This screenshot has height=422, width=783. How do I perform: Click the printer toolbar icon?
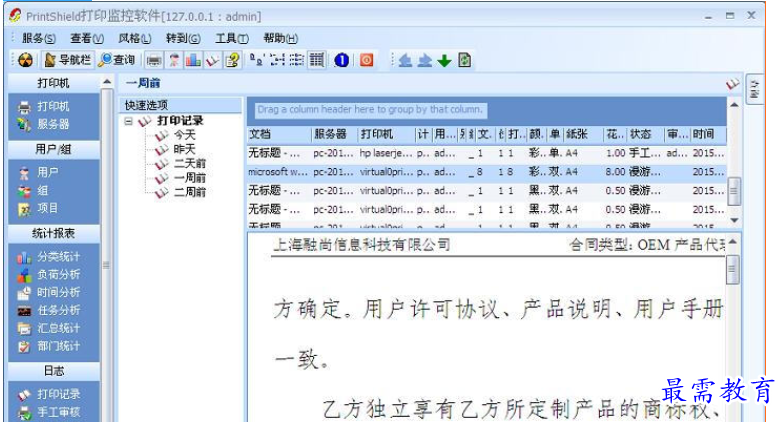pyautogui.click(x=154, y=60)
